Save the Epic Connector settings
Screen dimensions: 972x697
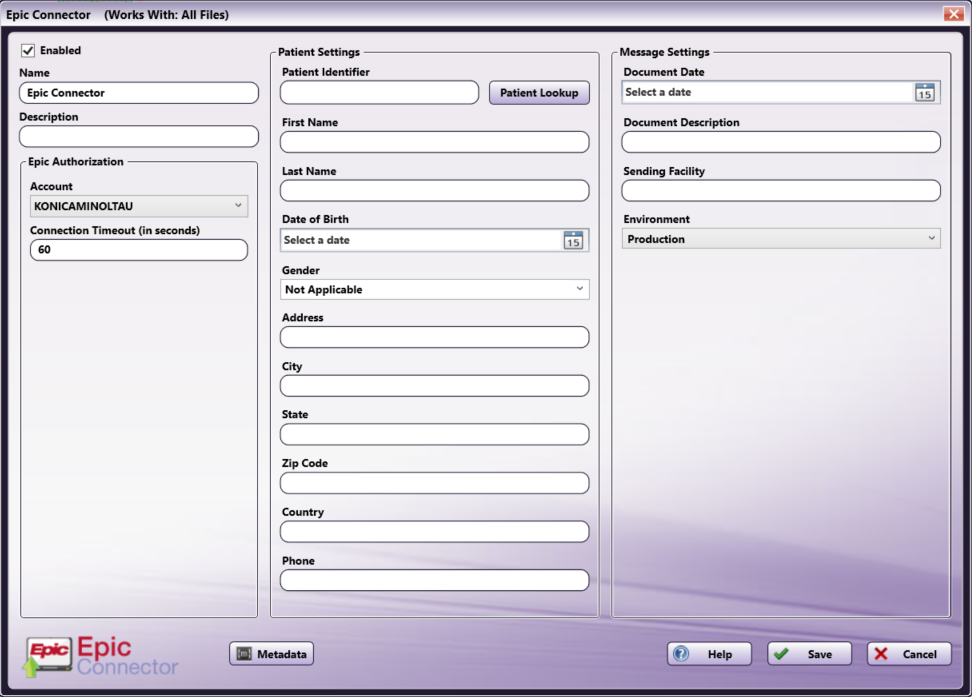809,654
